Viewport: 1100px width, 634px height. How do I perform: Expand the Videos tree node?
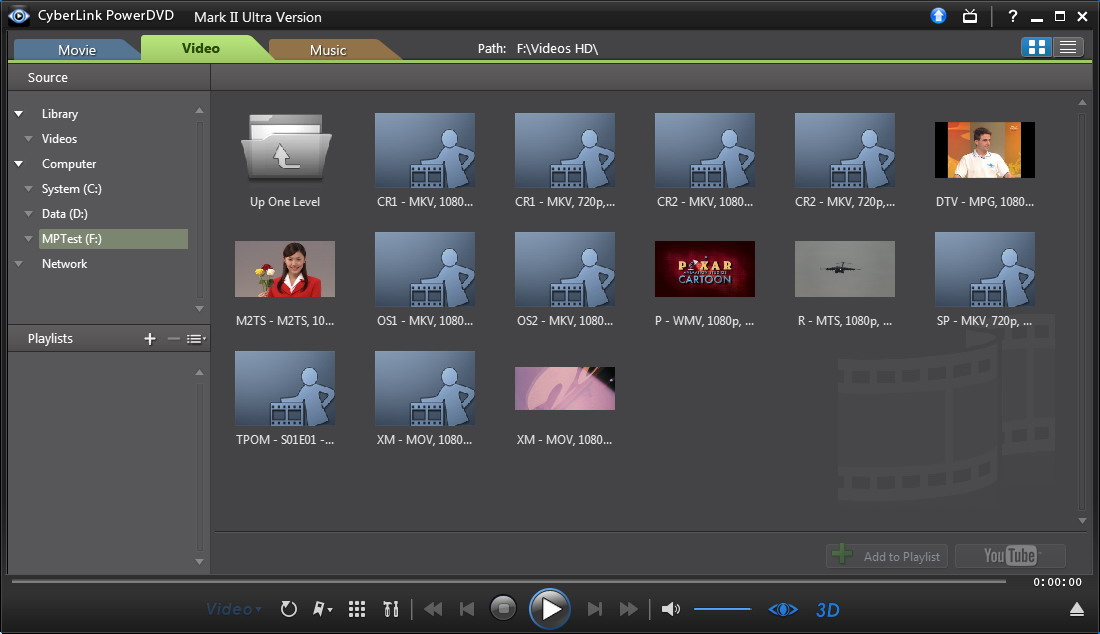[x=29, y=139]
